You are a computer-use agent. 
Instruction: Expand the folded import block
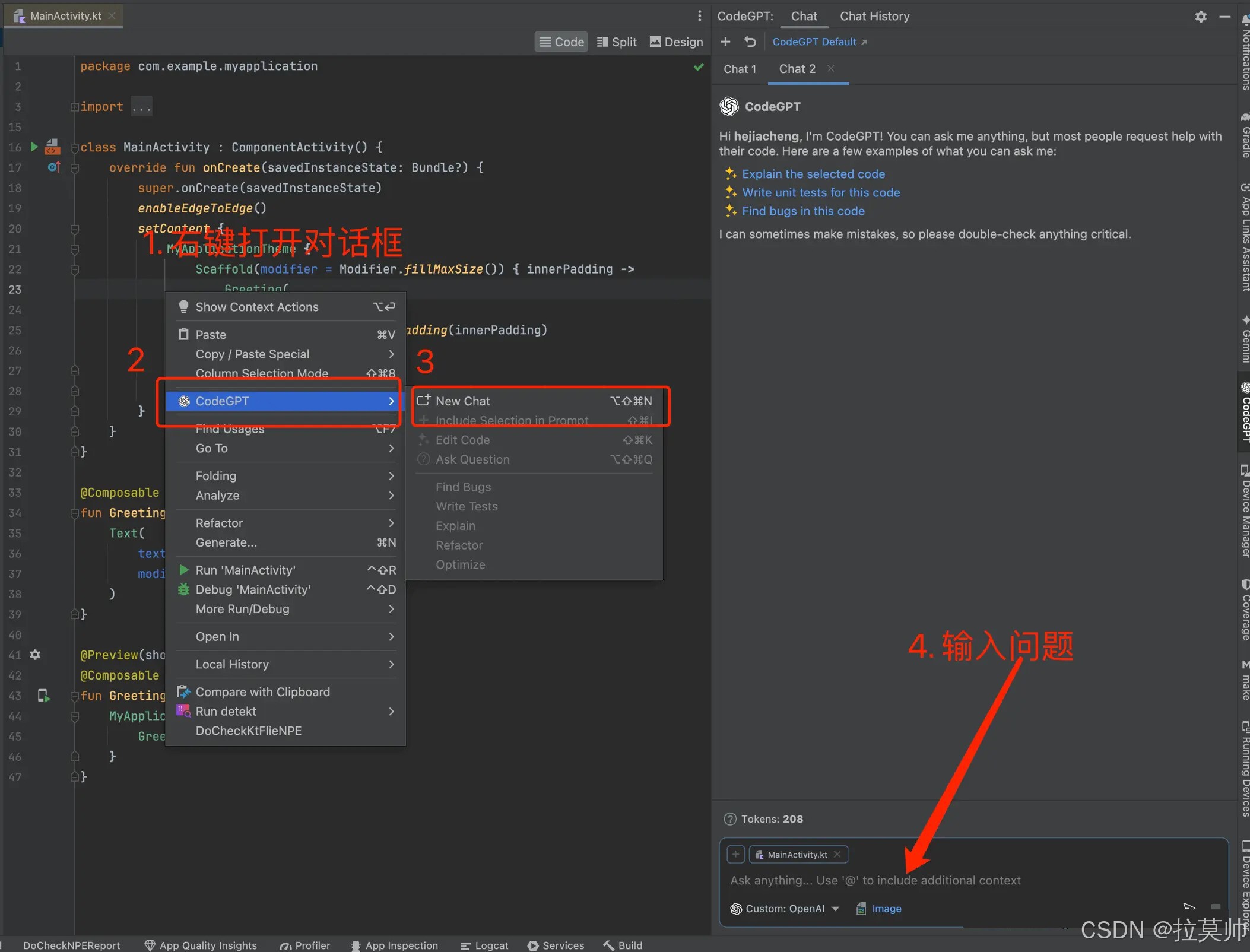141,107
